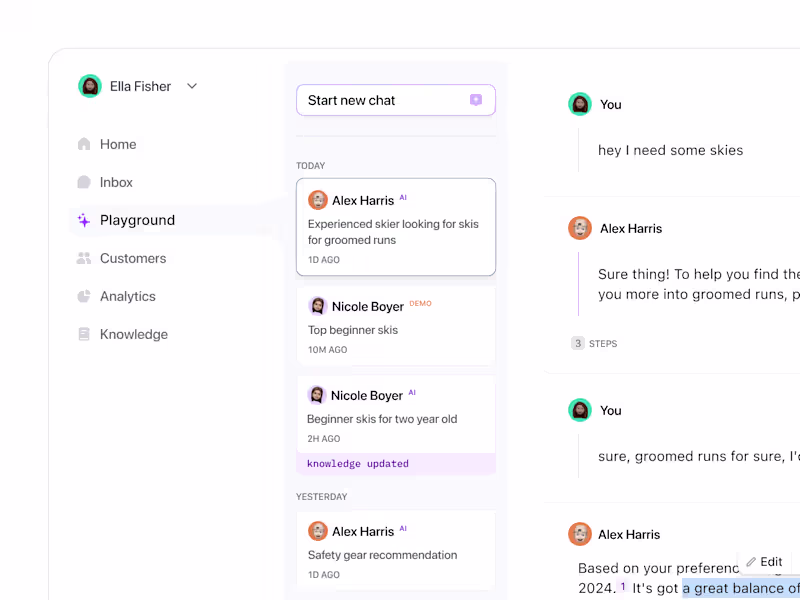Click the Playground sparkle icon
The width and height of the screenshot is (800, 600).
pos(84,220)
